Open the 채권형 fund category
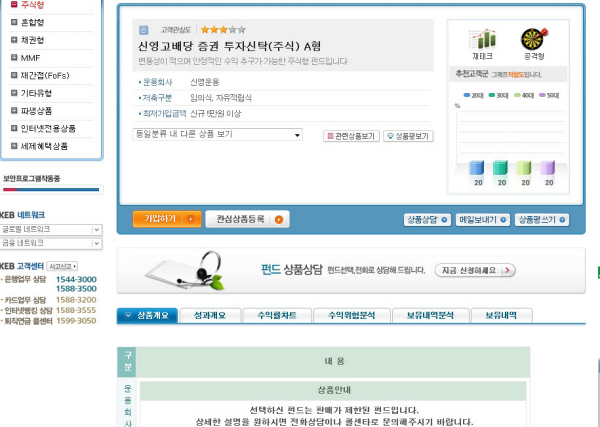Viewport: 600px width, 427px height. [x=33, y=40]
